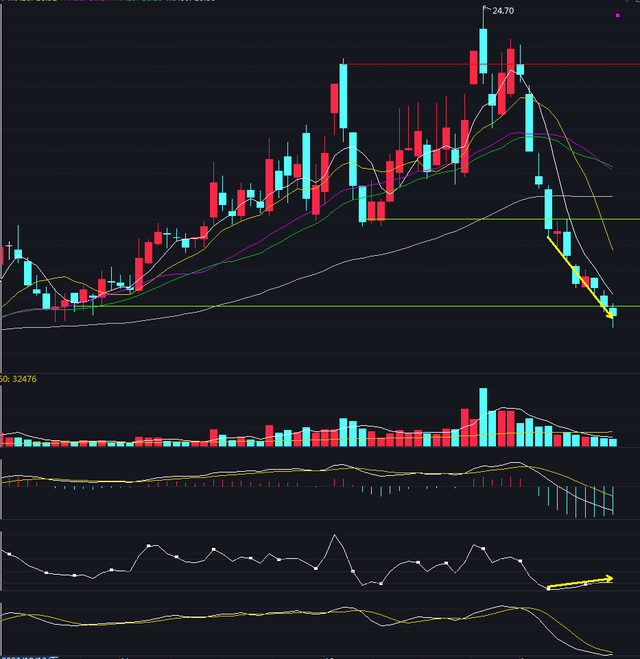The height and width of the screenshot is (659, 640).
Task: Click the last candlestick on the right
Action: (613, 314)
